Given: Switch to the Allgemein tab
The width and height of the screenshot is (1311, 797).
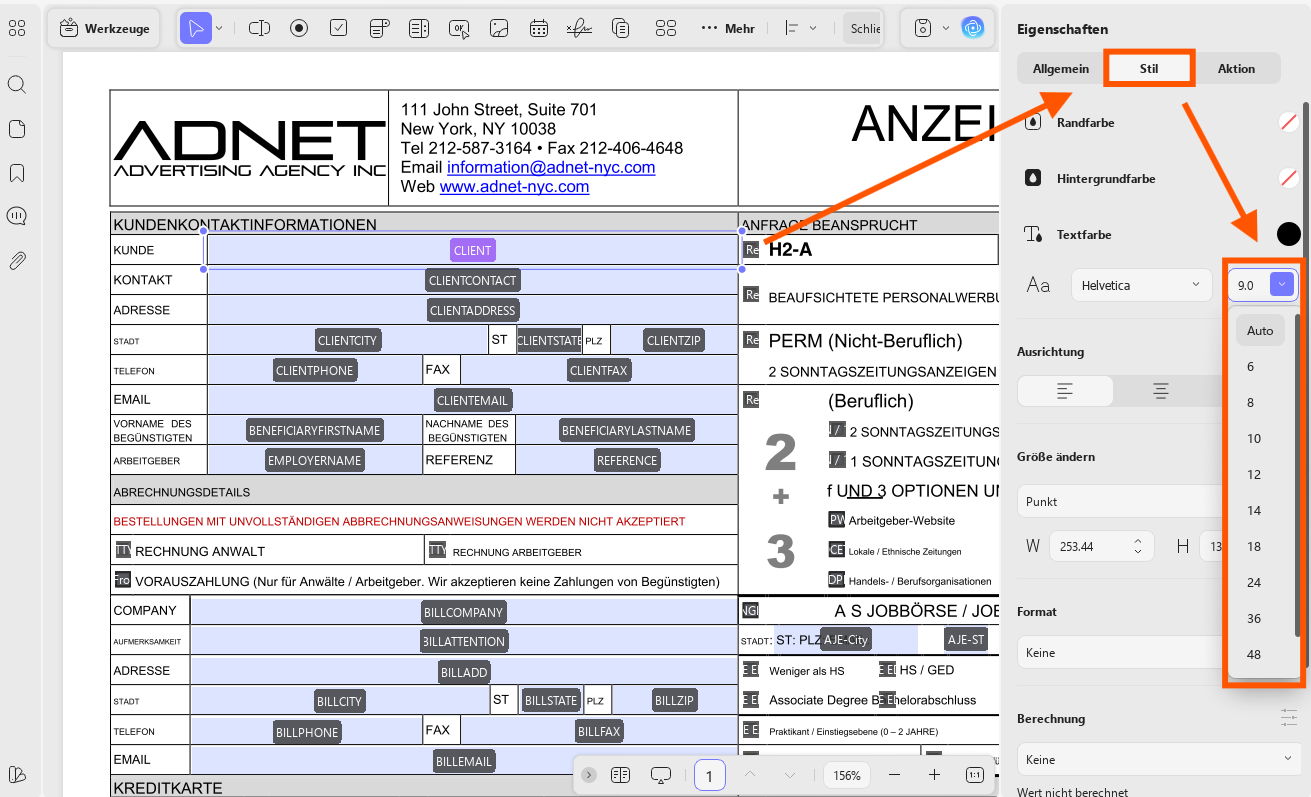Looking at the screenshot, I should pos(1061,68).
